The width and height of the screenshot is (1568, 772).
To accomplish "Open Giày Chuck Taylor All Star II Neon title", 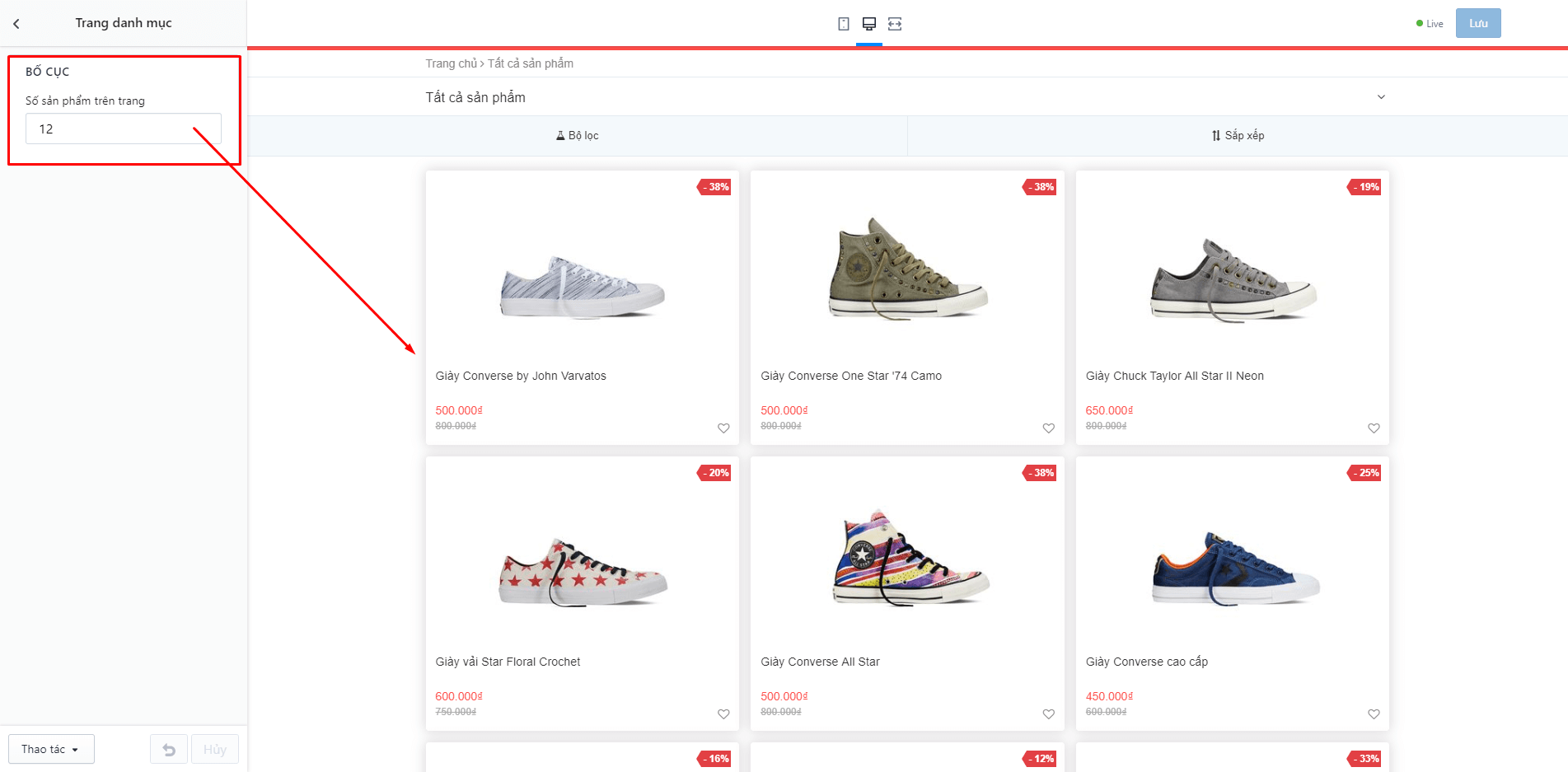I will (1175, 376).
